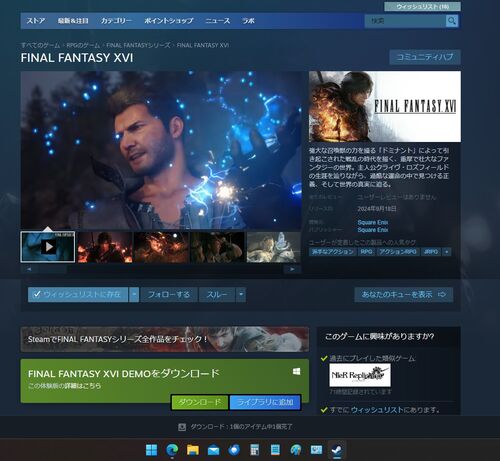
Task: Click the arrow icon on あなたのキューを表示
Action: (x=442, y=294)
